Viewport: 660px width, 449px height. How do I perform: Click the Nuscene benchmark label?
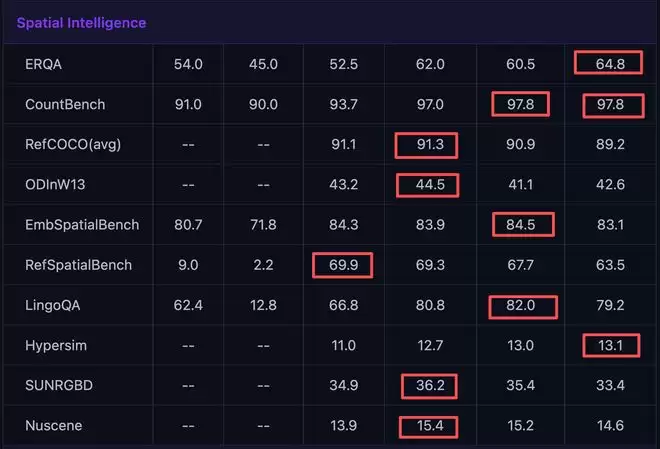coord(53,427)
